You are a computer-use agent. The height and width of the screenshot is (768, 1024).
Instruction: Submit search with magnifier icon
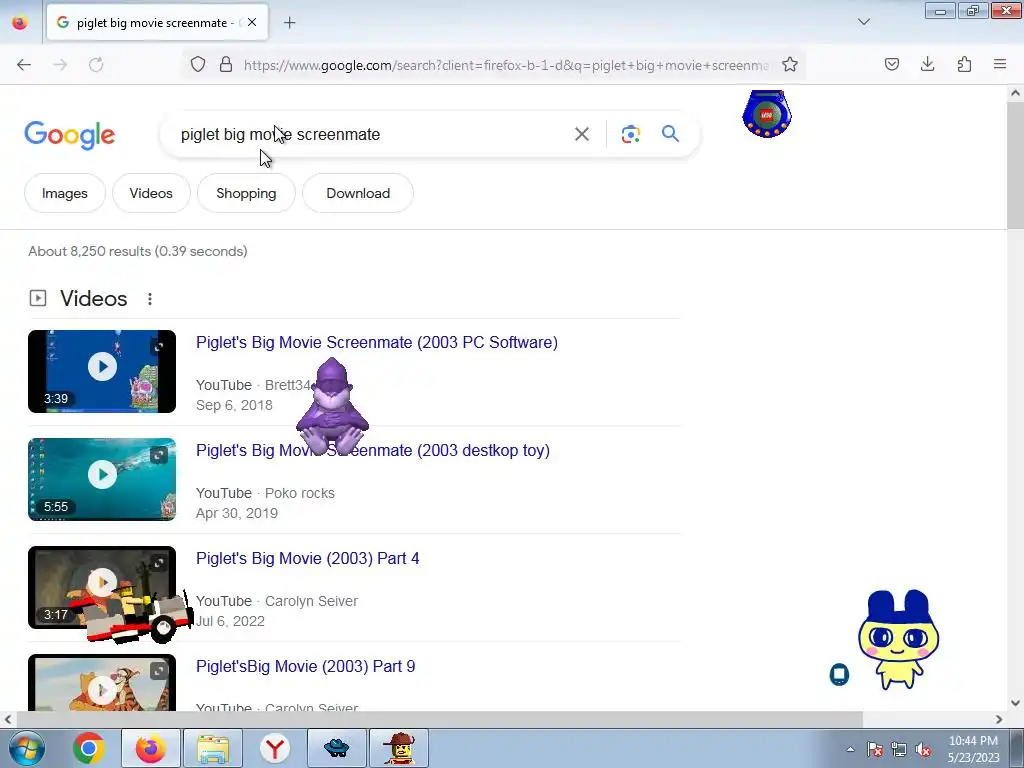tap(671, 134)
